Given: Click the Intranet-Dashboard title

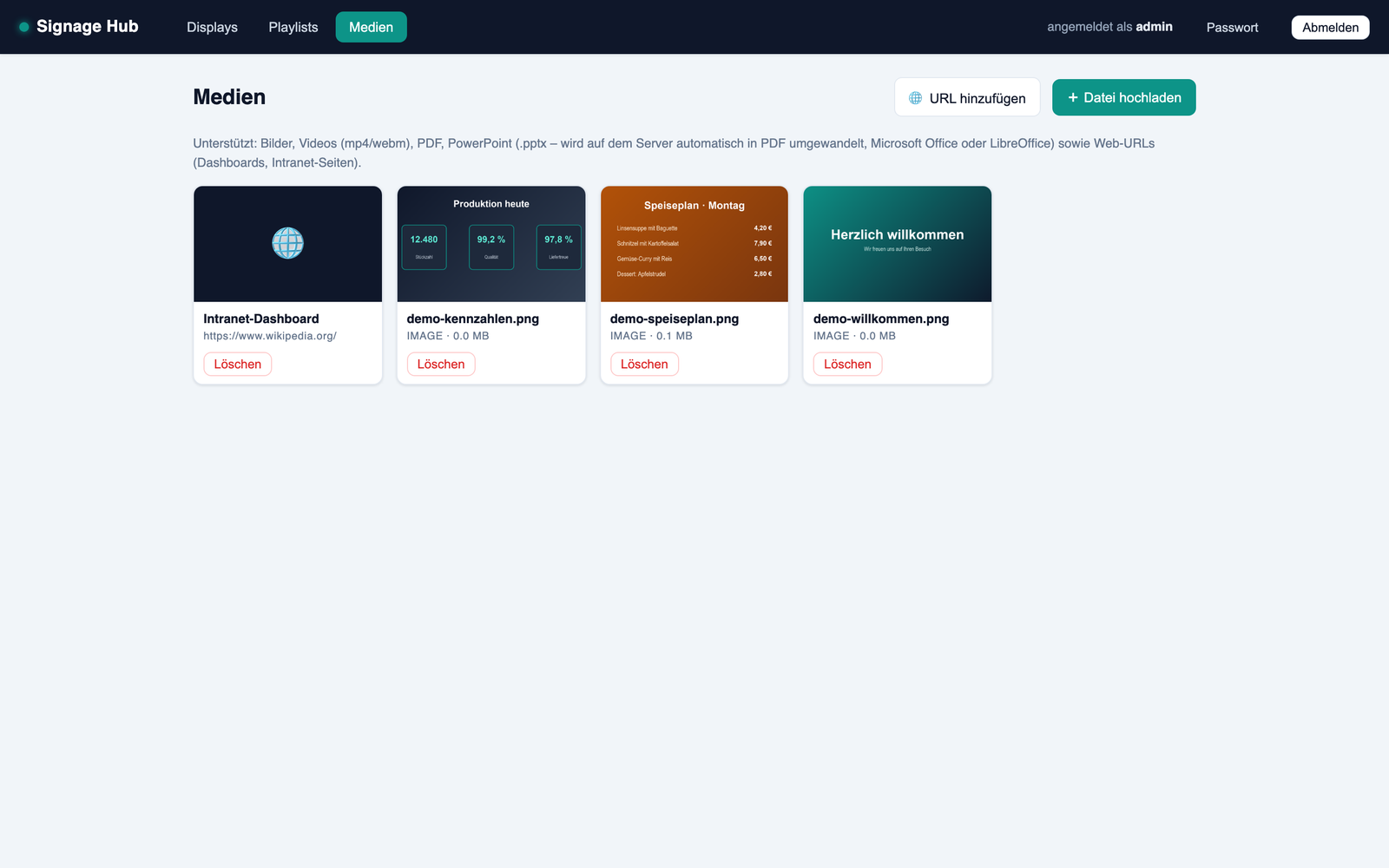Looking at the screenshot, I should 261,319.
